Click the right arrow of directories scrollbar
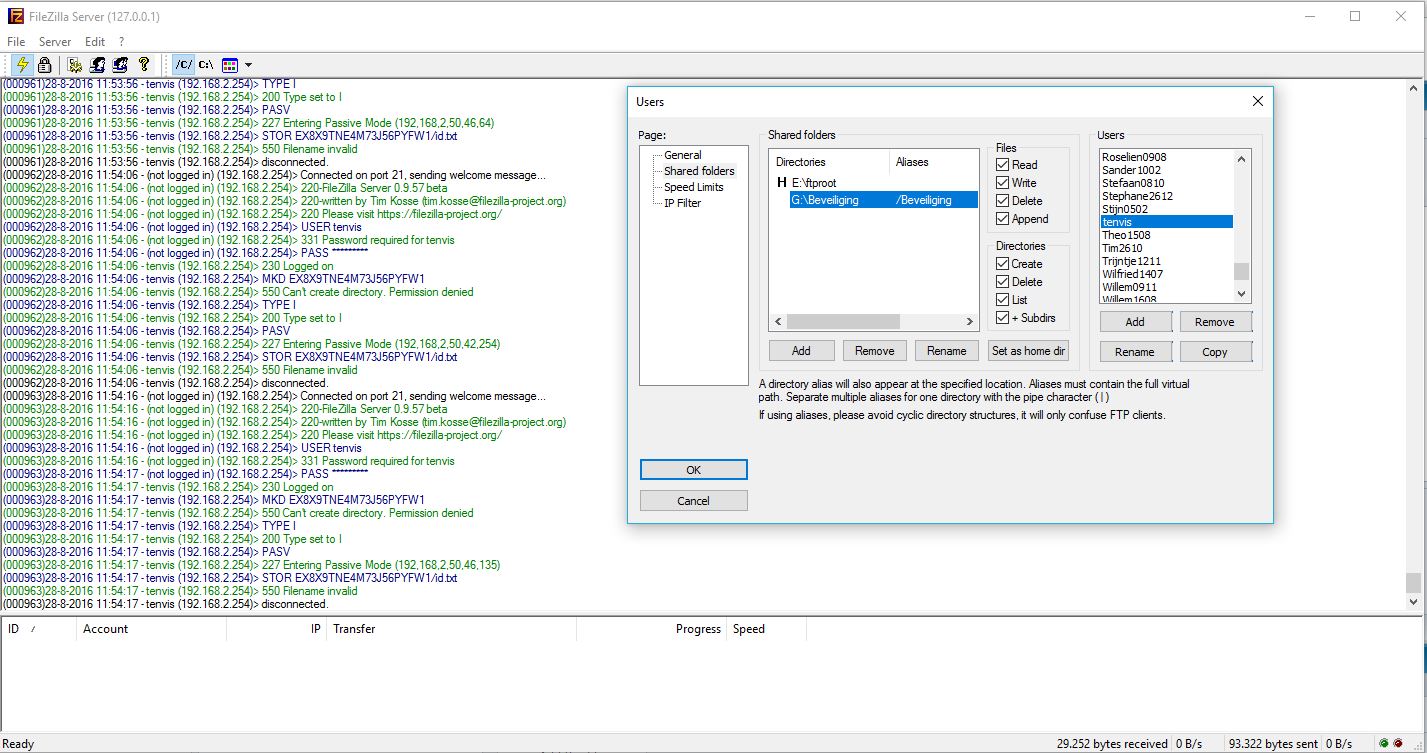Image resolution: width=1427 pixels, height=753 pixels. 969,322
